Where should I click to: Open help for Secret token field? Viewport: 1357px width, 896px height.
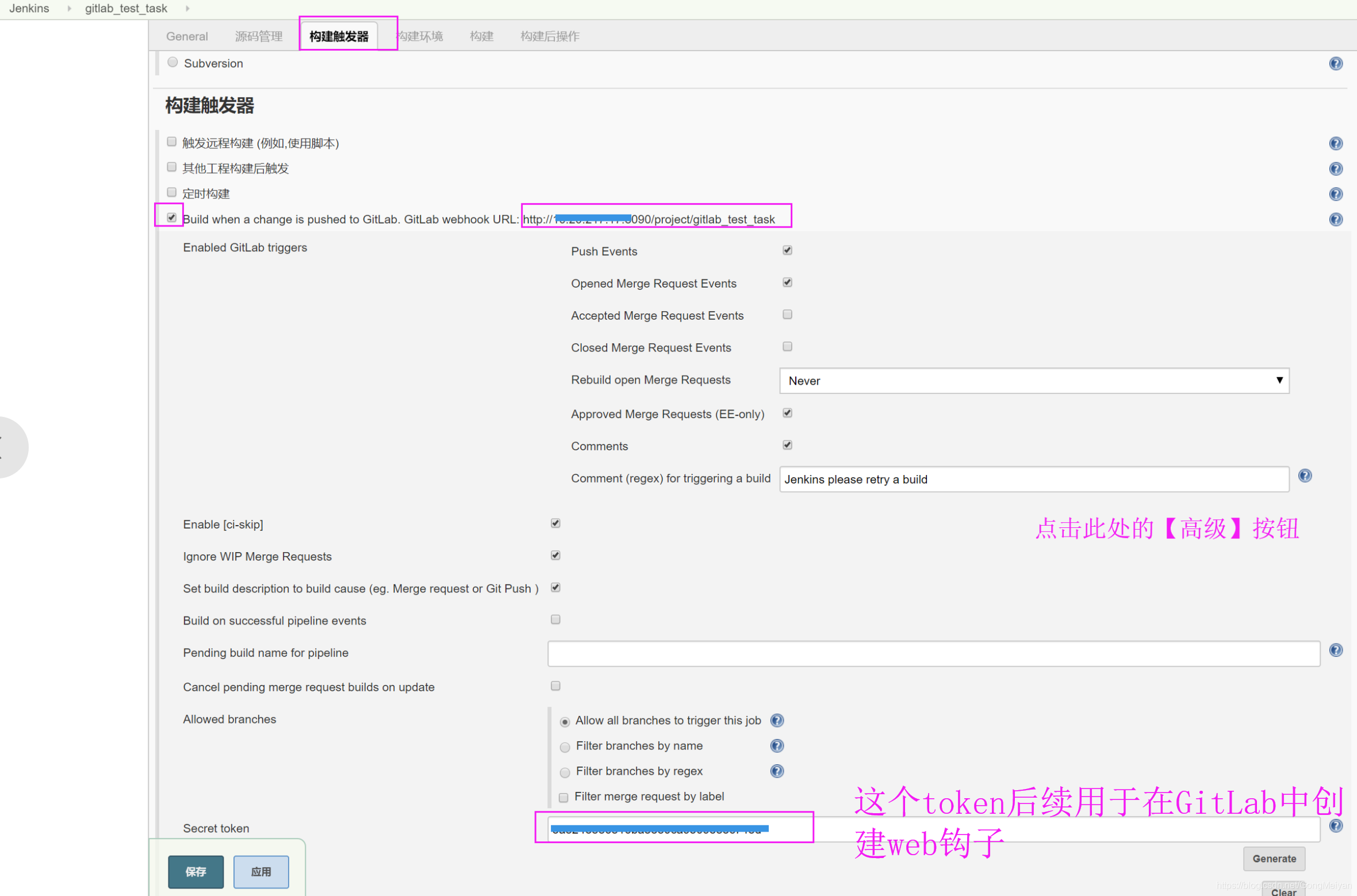click(1336, 826)
